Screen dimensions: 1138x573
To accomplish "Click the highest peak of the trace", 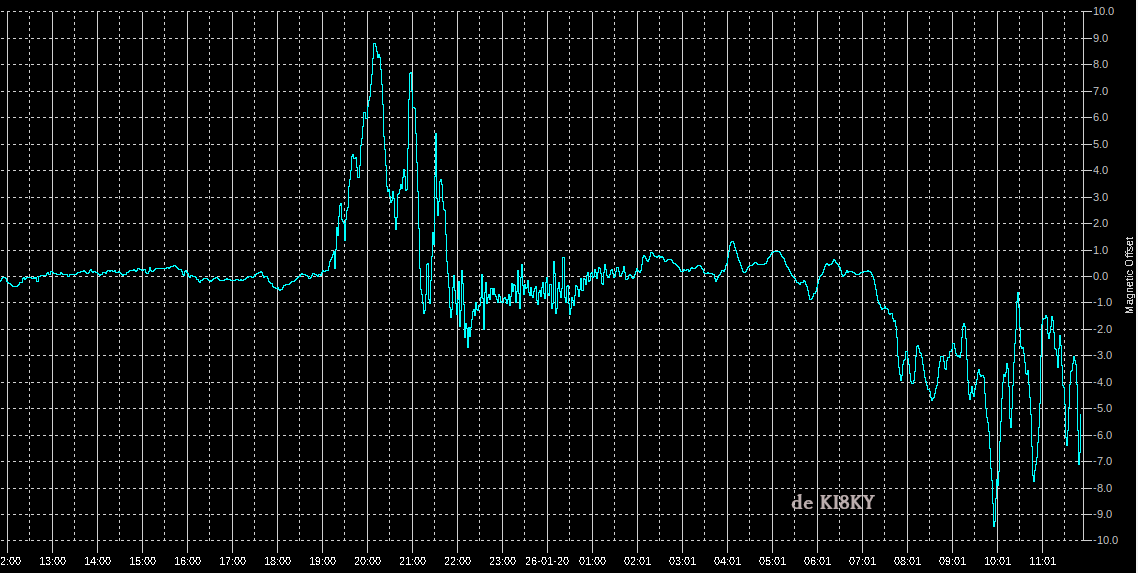I will click(x=374, y=44).
